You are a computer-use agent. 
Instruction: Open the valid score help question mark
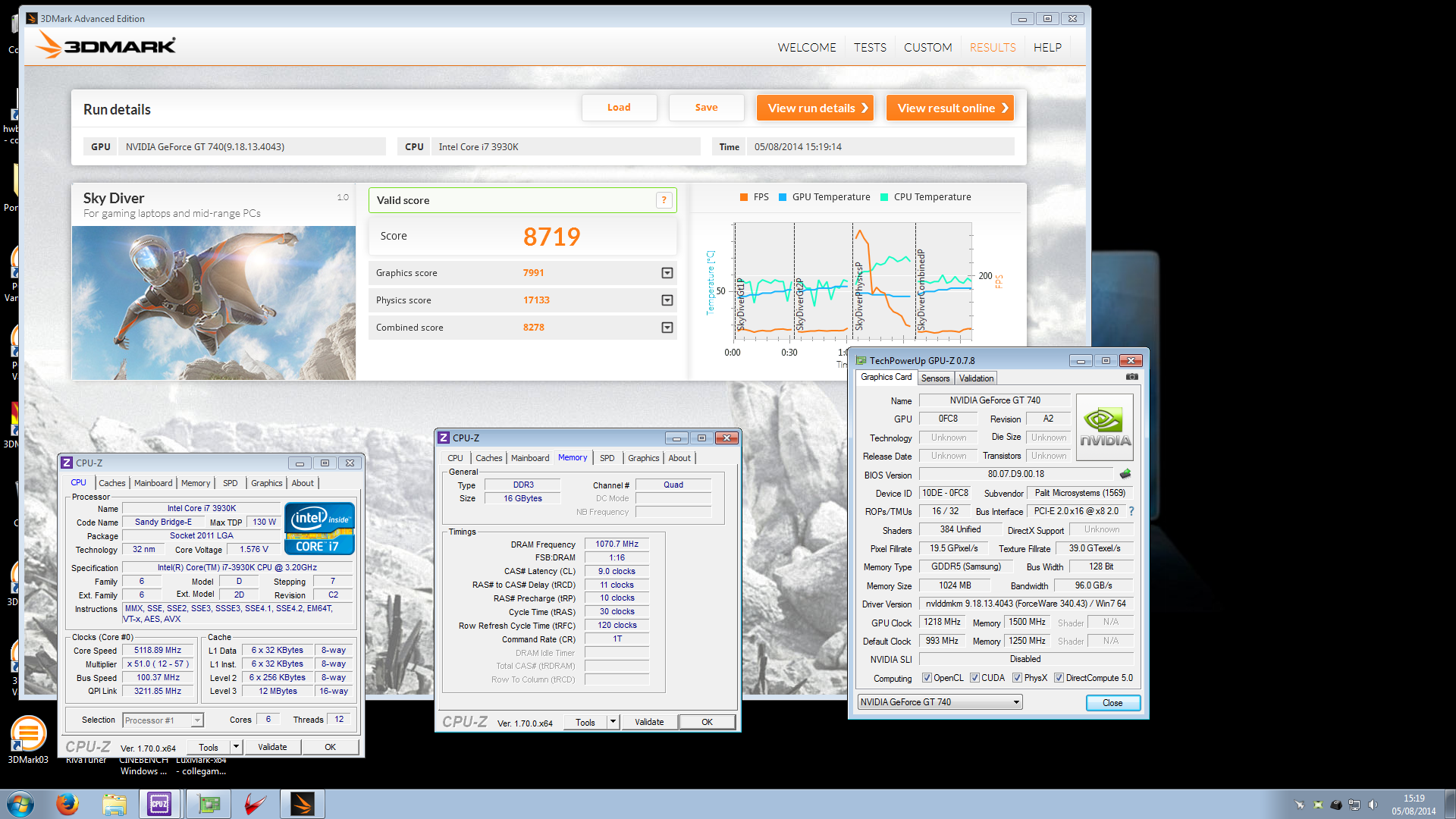click(664, 200)
